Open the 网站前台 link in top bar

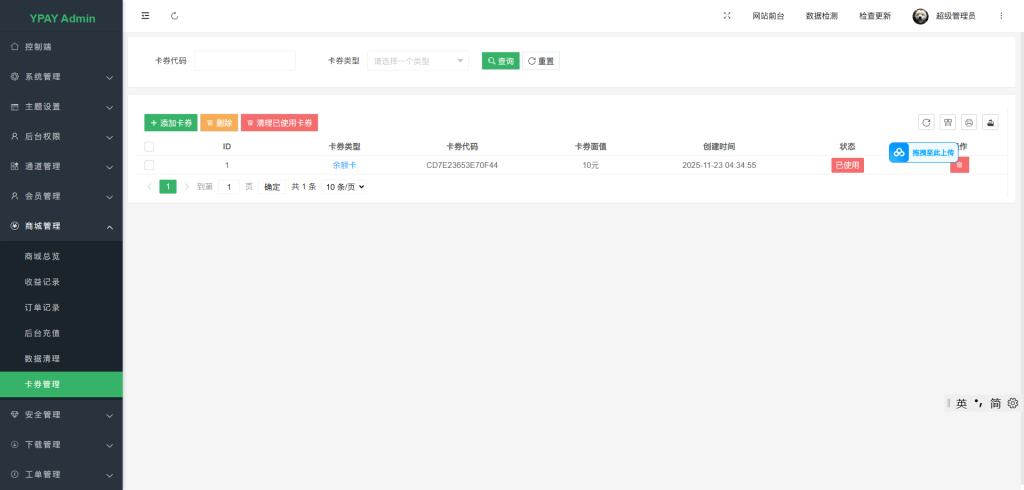coord(768,16)
